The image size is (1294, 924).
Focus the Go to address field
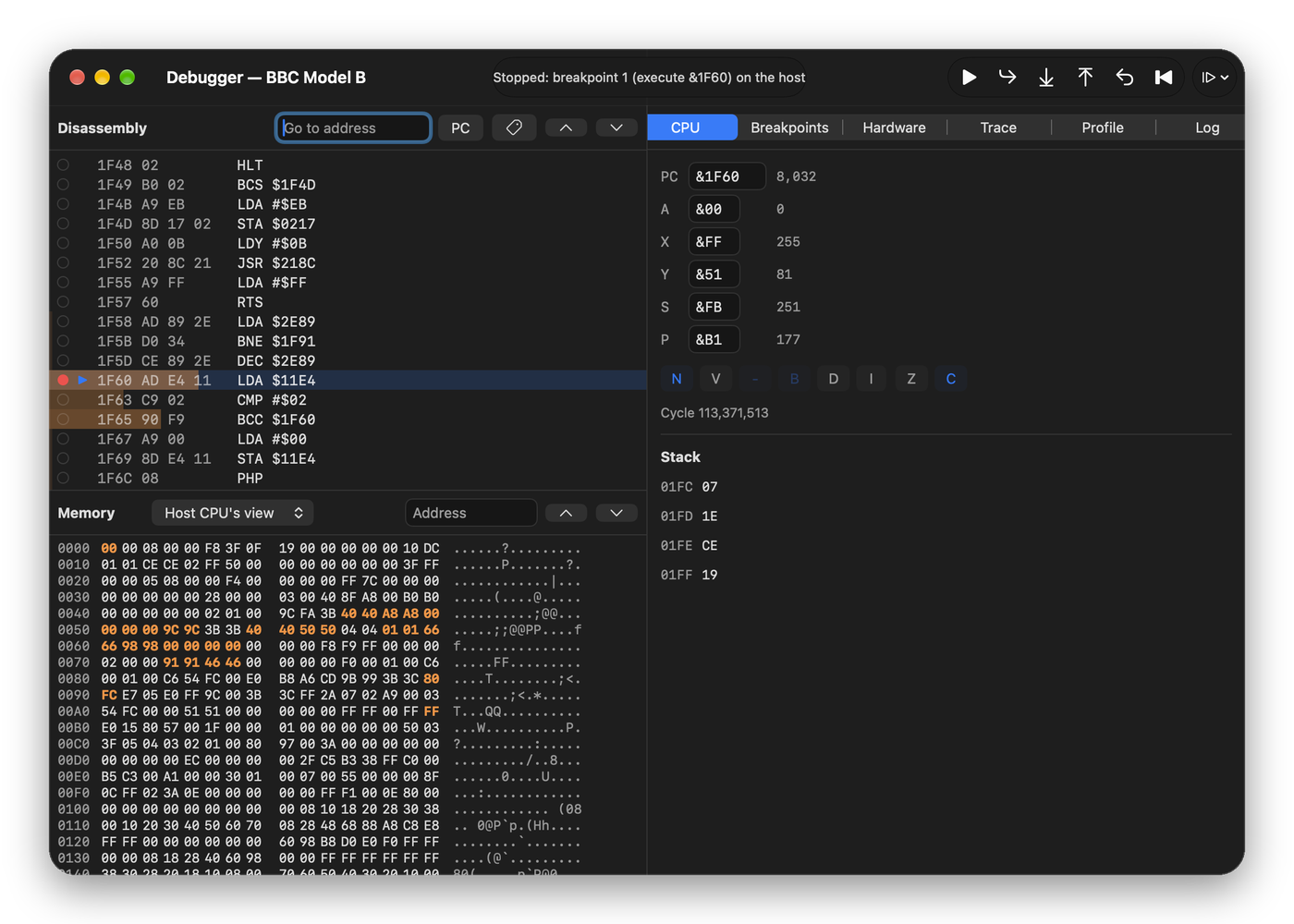pos(353,128)
